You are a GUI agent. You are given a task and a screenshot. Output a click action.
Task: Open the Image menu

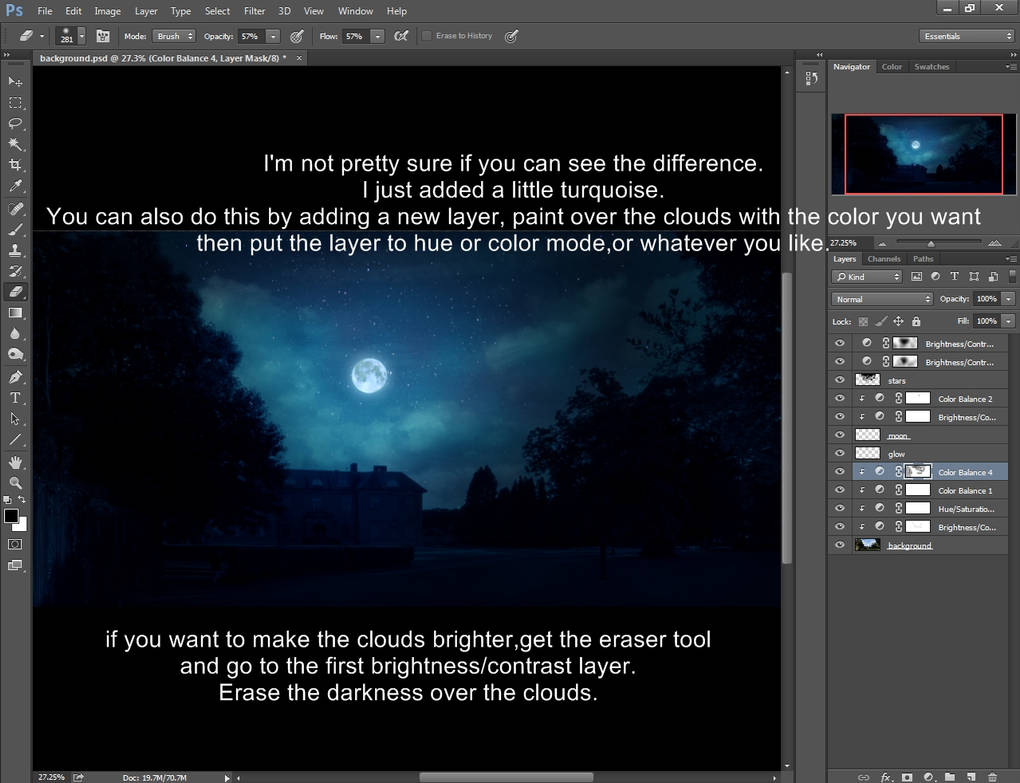(x=107, y=11)
